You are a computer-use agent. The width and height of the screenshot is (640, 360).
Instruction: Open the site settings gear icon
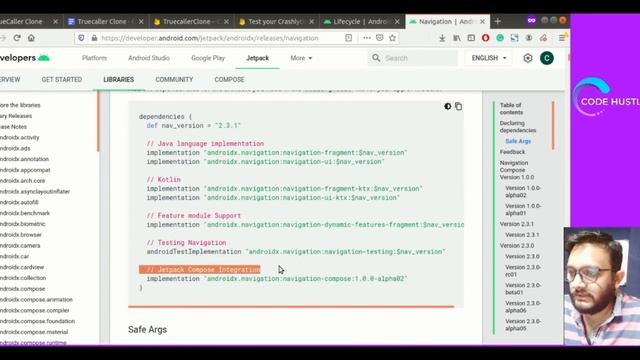tap(528, 58)
